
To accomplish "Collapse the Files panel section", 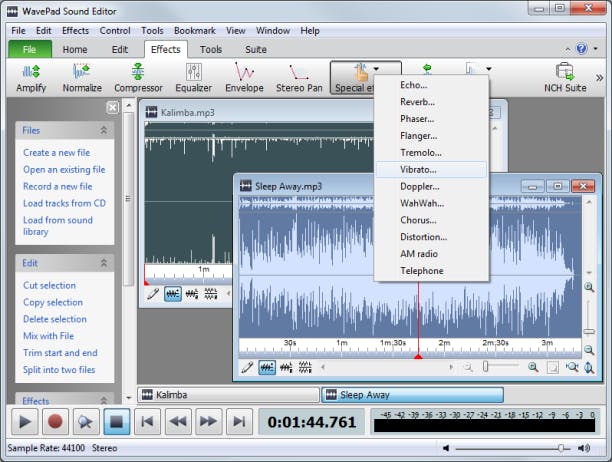I will click(x=103, y=130).
